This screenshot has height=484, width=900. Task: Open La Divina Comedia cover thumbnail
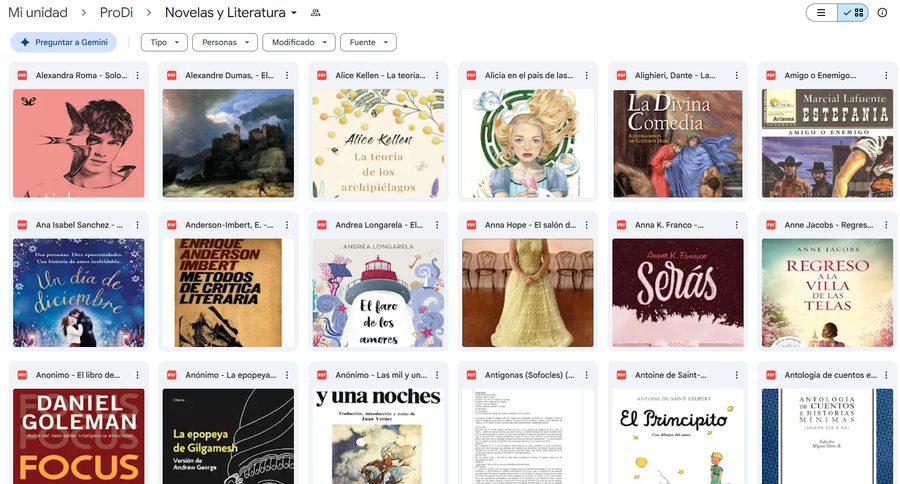[678, 144]
